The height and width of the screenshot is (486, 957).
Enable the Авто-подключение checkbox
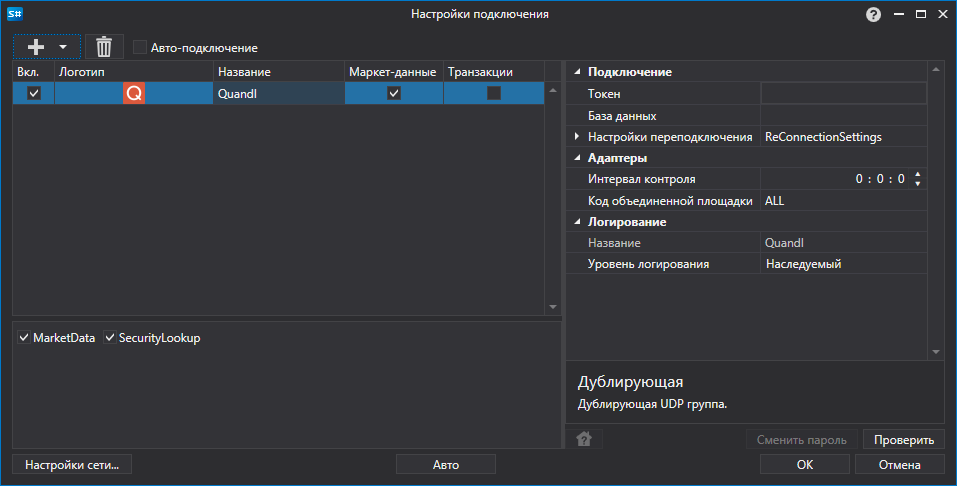click(x=140, y=48)
